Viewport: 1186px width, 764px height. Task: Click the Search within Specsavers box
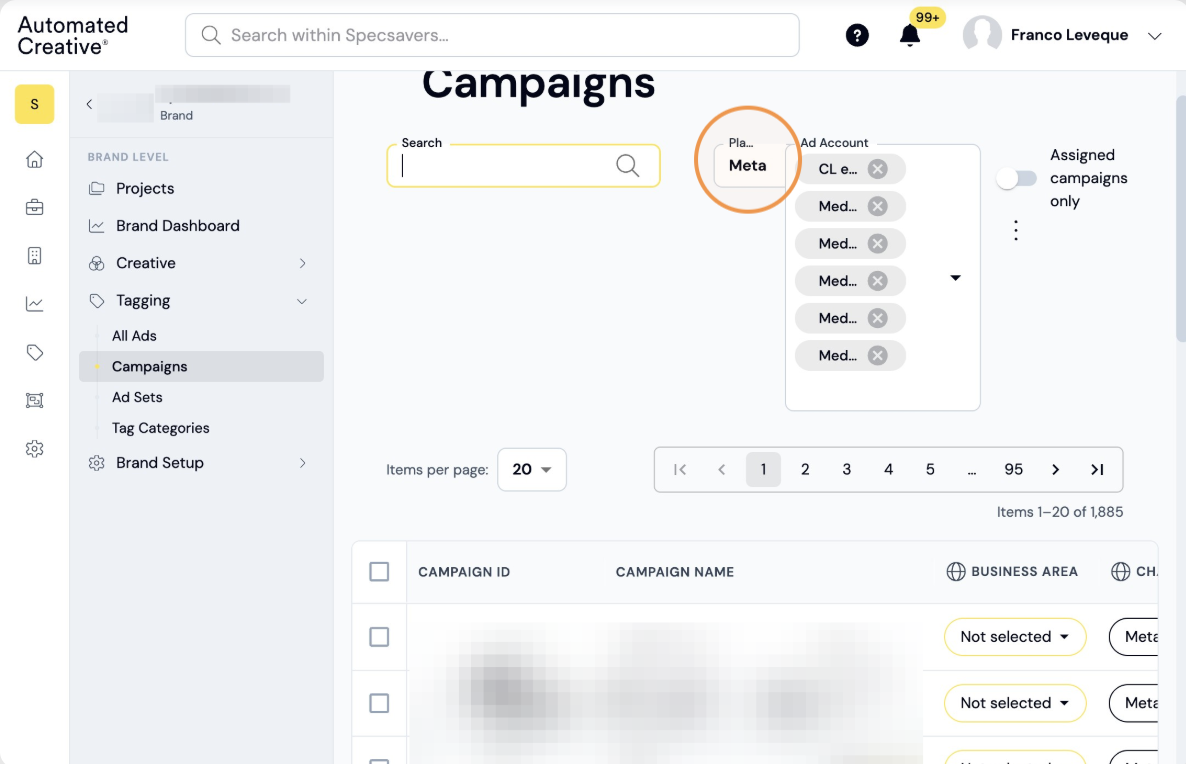(492, 36)
